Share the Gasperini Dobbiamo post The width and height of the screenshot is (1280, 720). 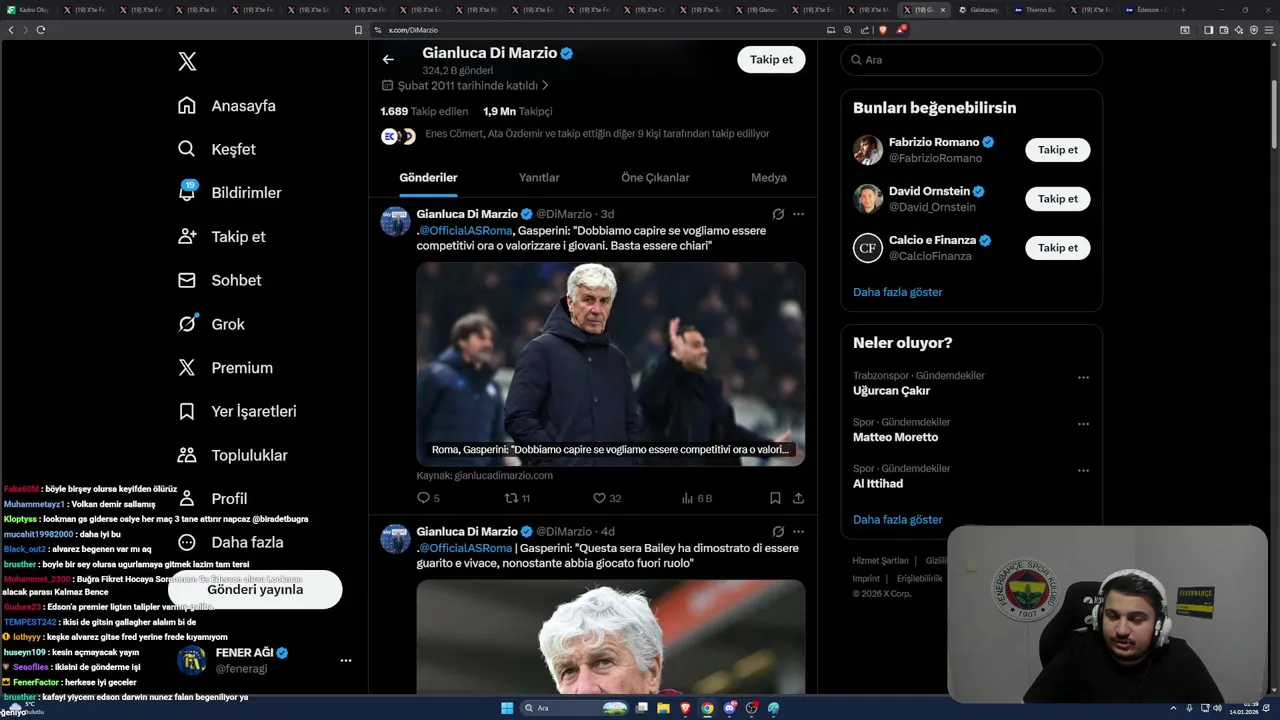point(798,498)
